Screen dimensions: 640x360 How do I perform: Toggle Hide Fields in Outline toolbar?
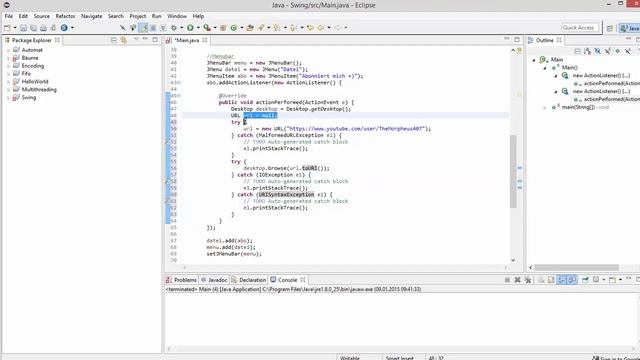(x=598, y=51)
